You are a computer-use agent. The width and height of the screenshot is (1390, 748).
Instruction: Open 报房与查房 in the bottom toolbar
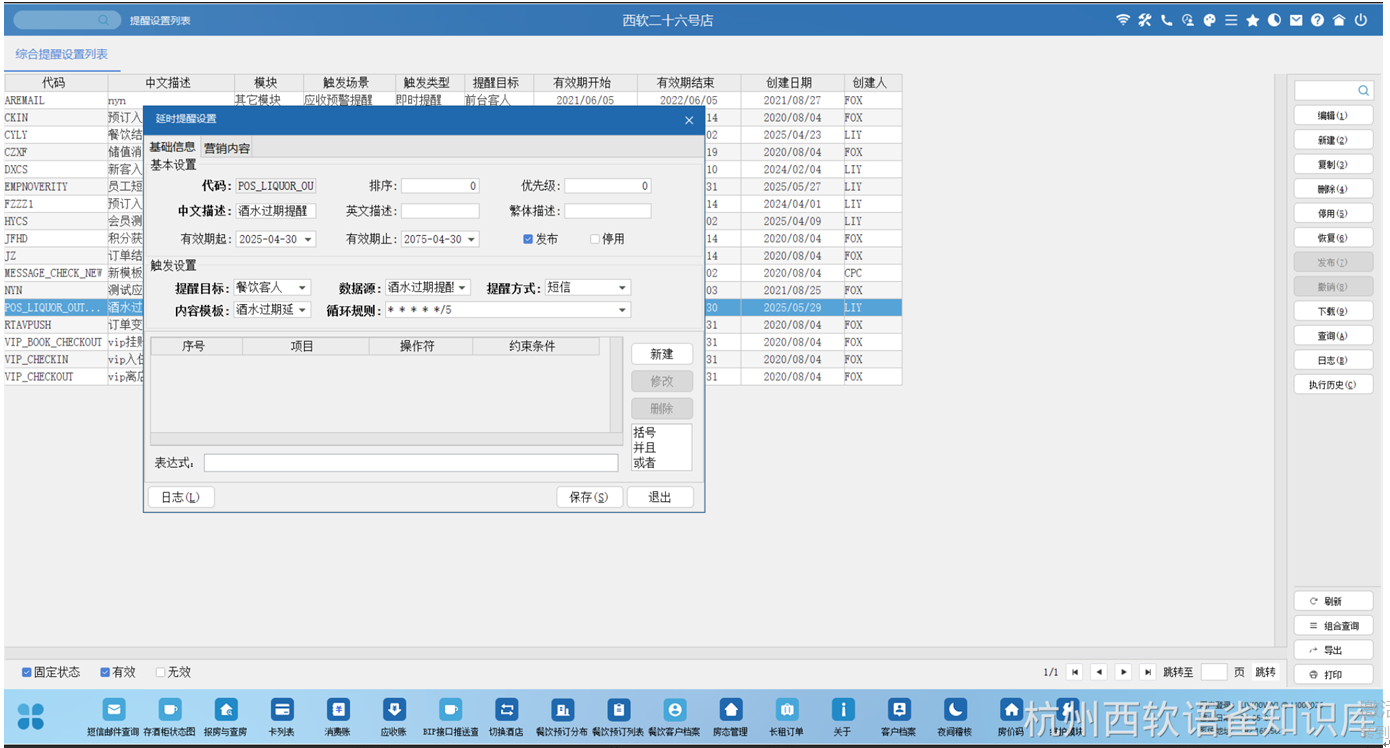[226, 718]
